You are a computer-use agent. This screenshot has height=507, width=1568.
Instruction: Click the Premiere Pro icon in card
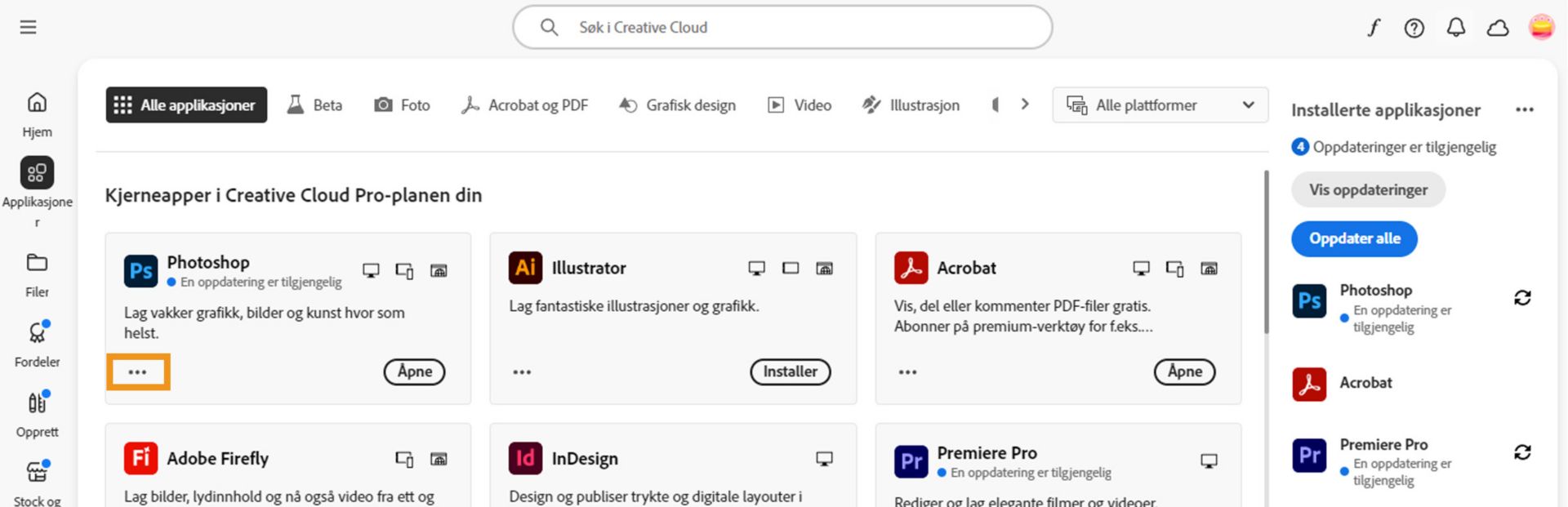tap(911, 461)
